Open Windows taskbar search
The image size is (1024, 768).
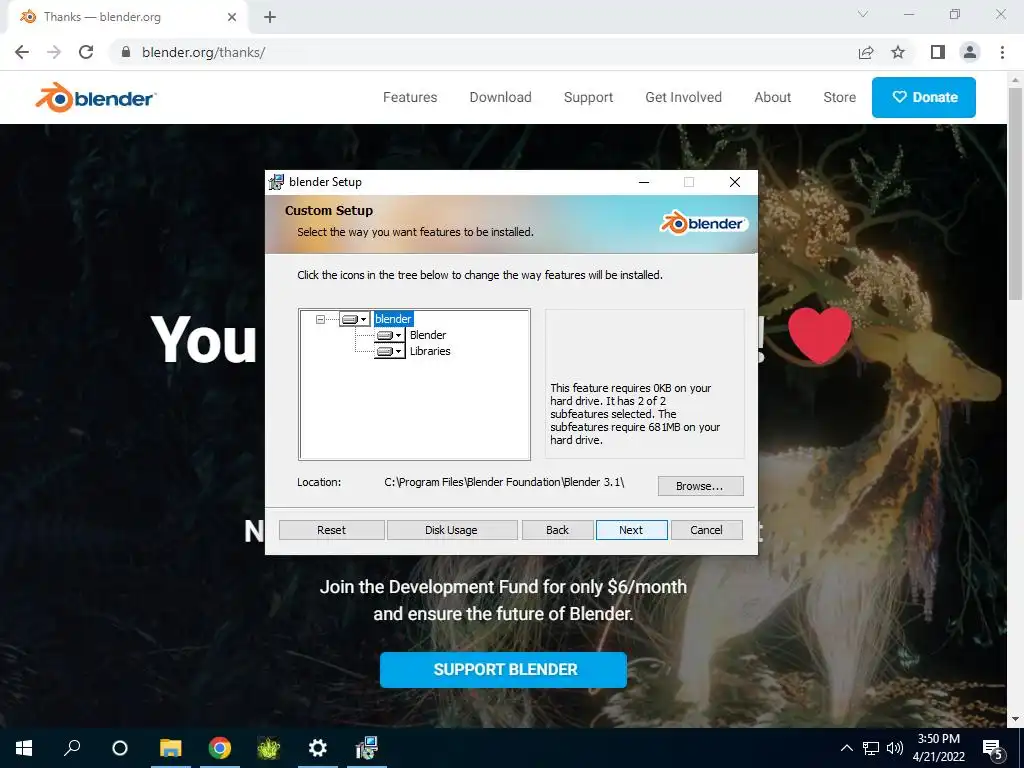pos(72,748)
